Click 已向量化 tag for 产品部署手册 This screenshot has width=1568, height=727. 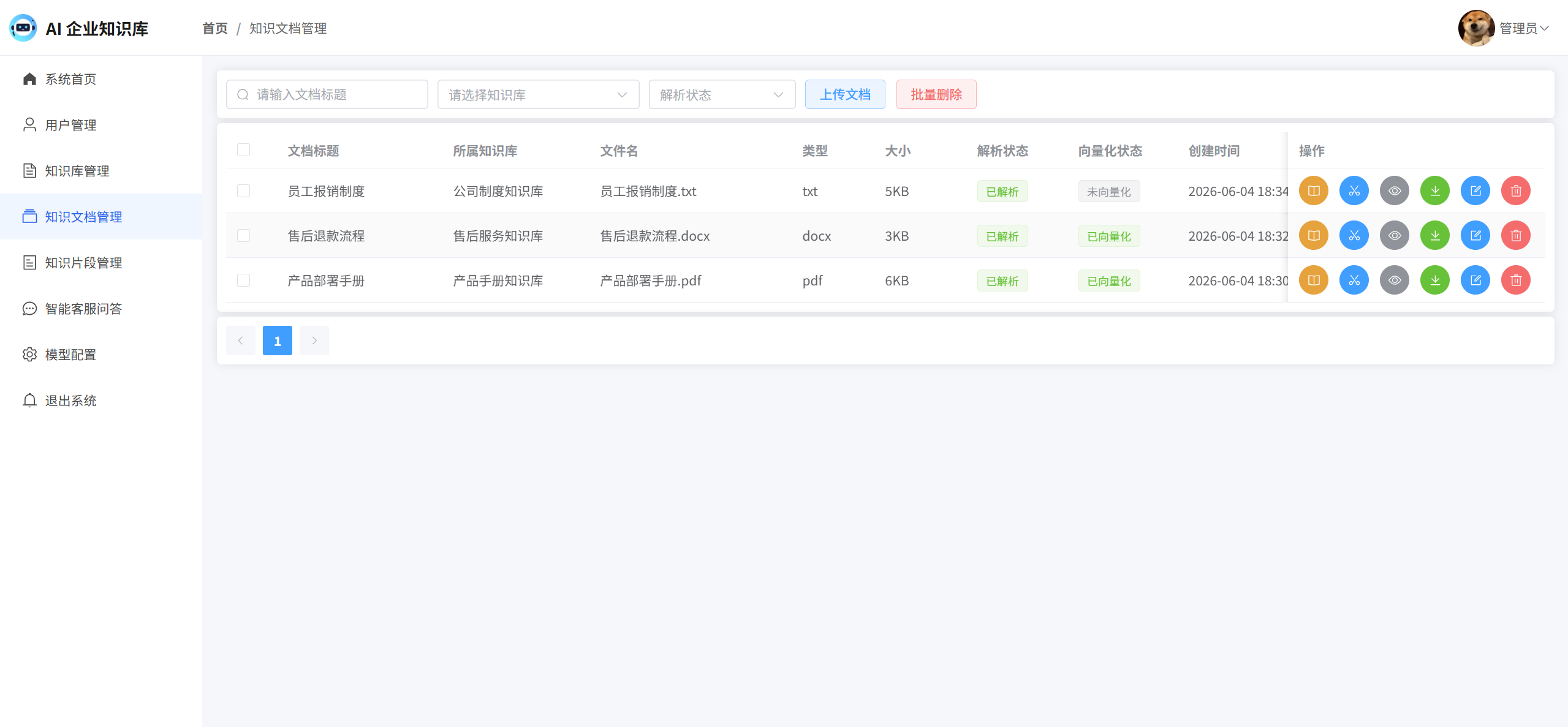click(x=1109, y=281)
